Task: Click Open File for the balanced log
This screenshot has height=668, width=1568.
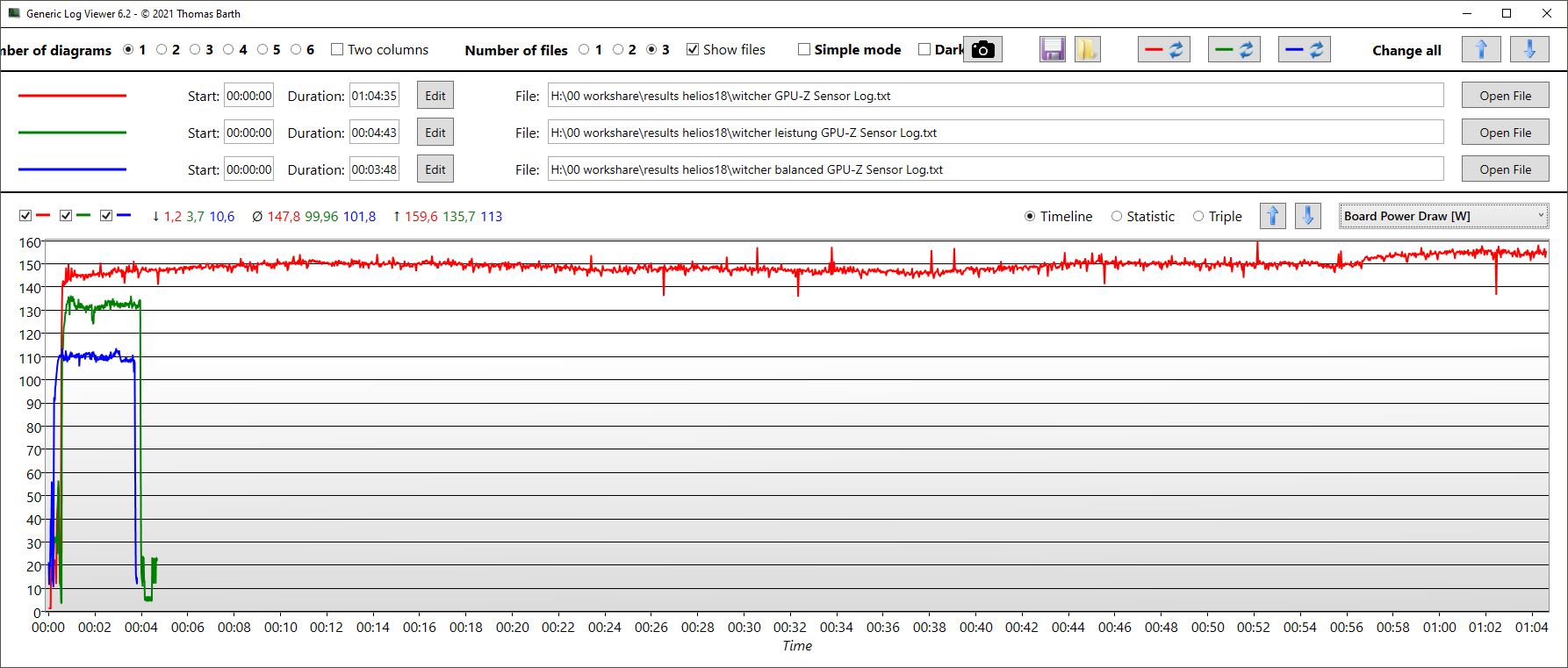Action: 1505,169
